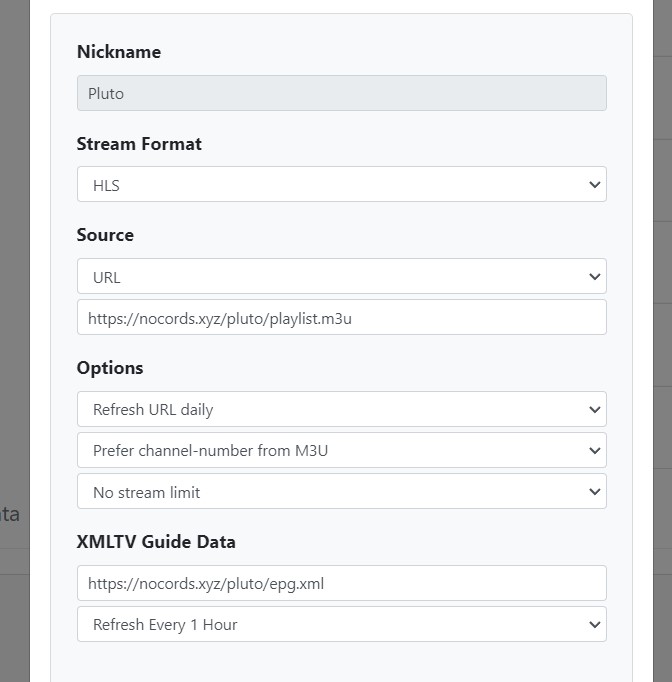Open the HLS stream format dropdown
Screen dimensions: 672x682
point(340,185)
